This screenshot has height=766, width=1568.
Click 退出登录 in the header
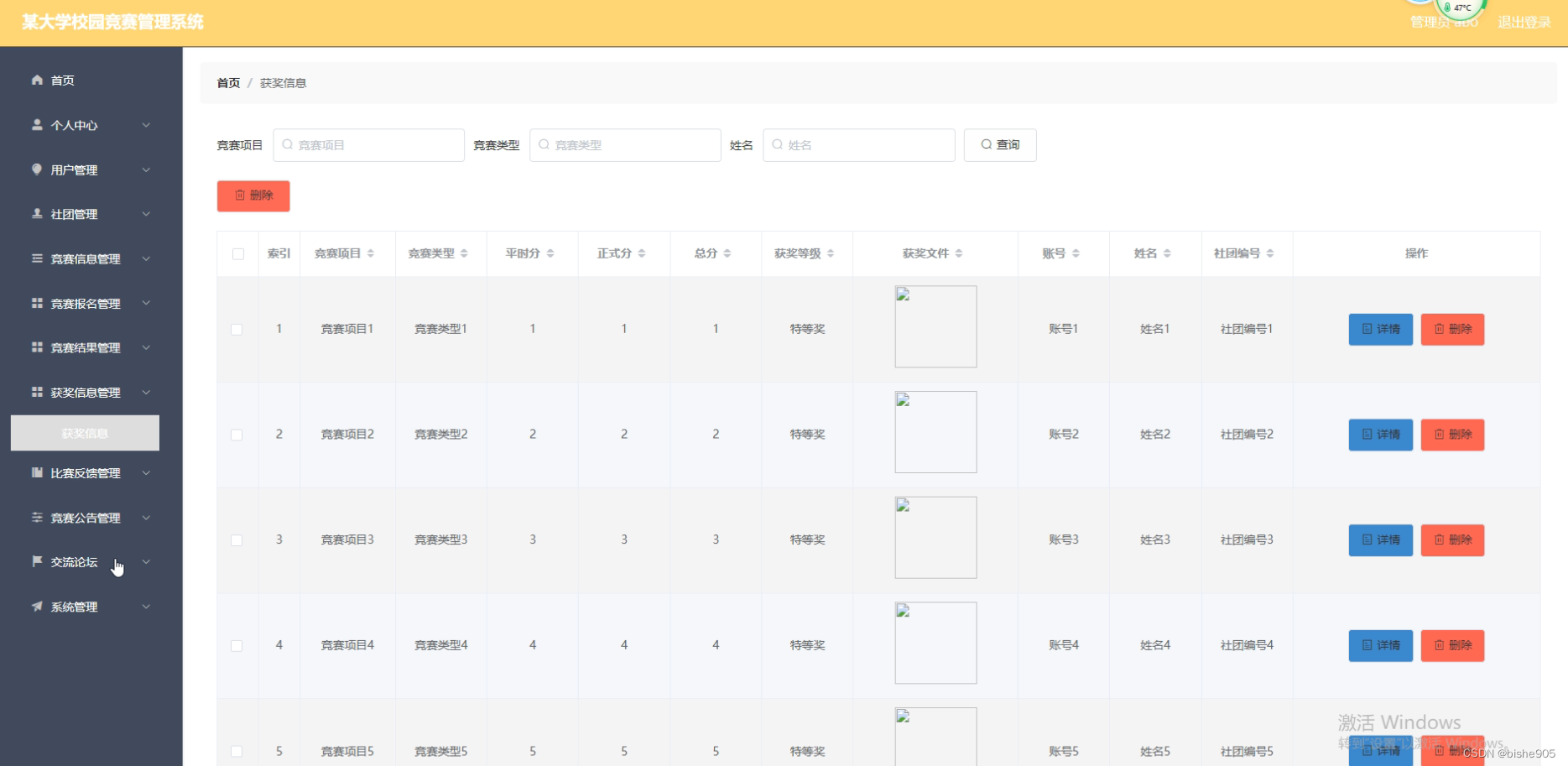[1524, 23]
